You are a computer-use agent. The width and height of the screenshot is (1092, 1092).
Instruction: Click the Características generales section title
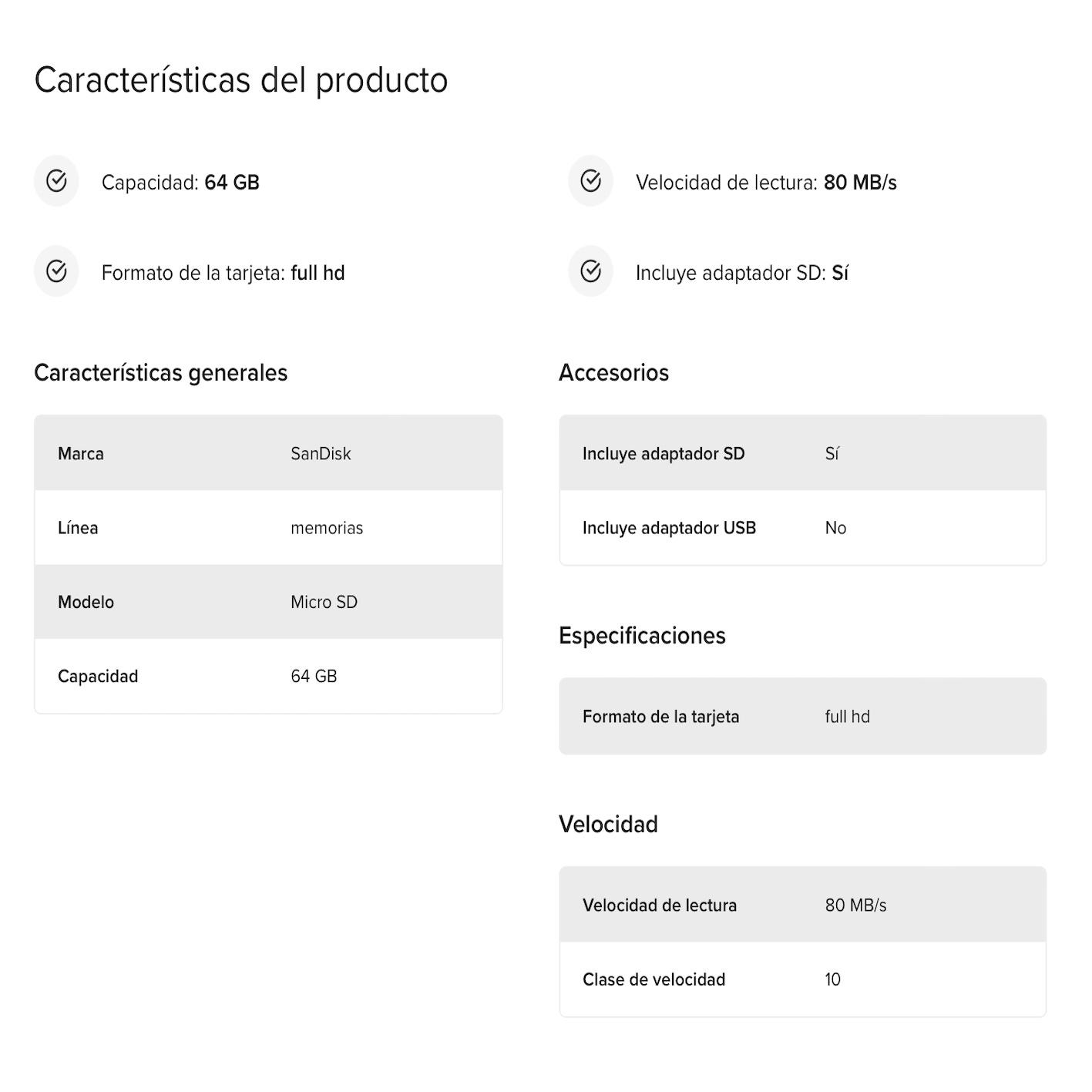tap(161, 373)
